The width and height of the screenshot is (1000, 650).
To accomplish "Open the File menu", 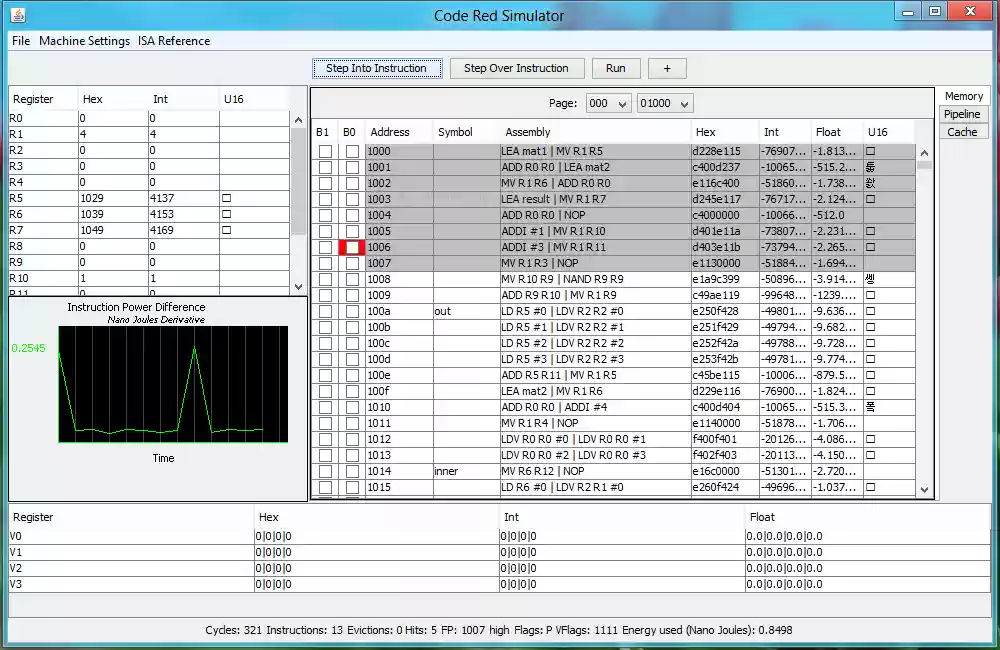I will click(x=20, y=41).
